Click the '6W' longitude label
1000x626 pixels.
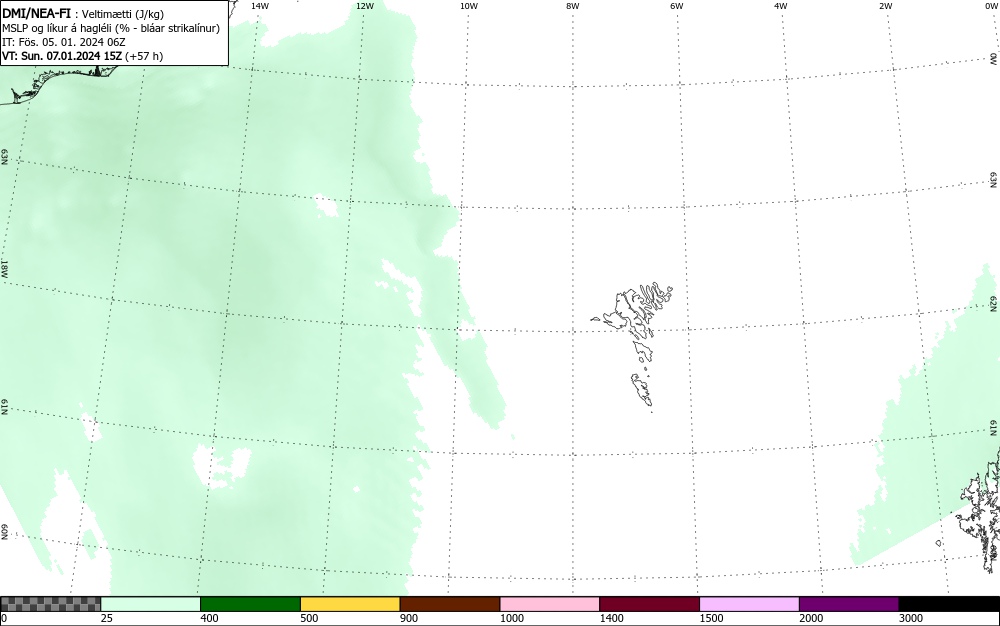coord(677,6)
